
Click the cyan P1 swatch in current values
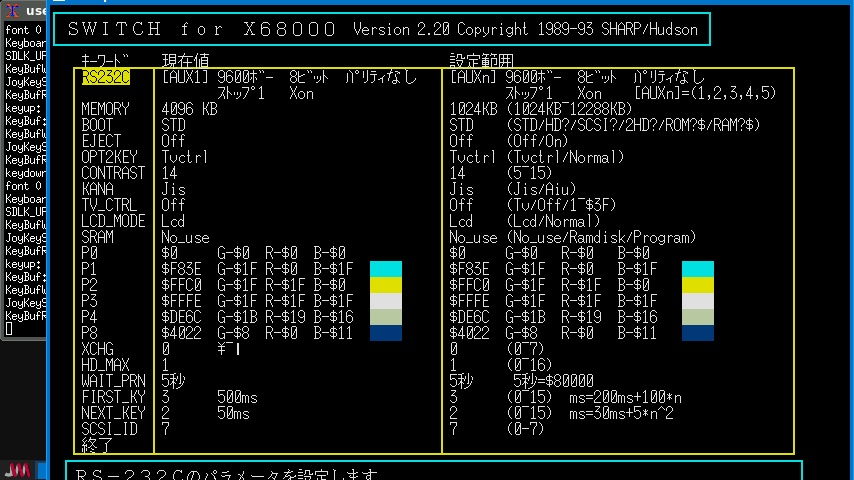click(x=386, y=269)
